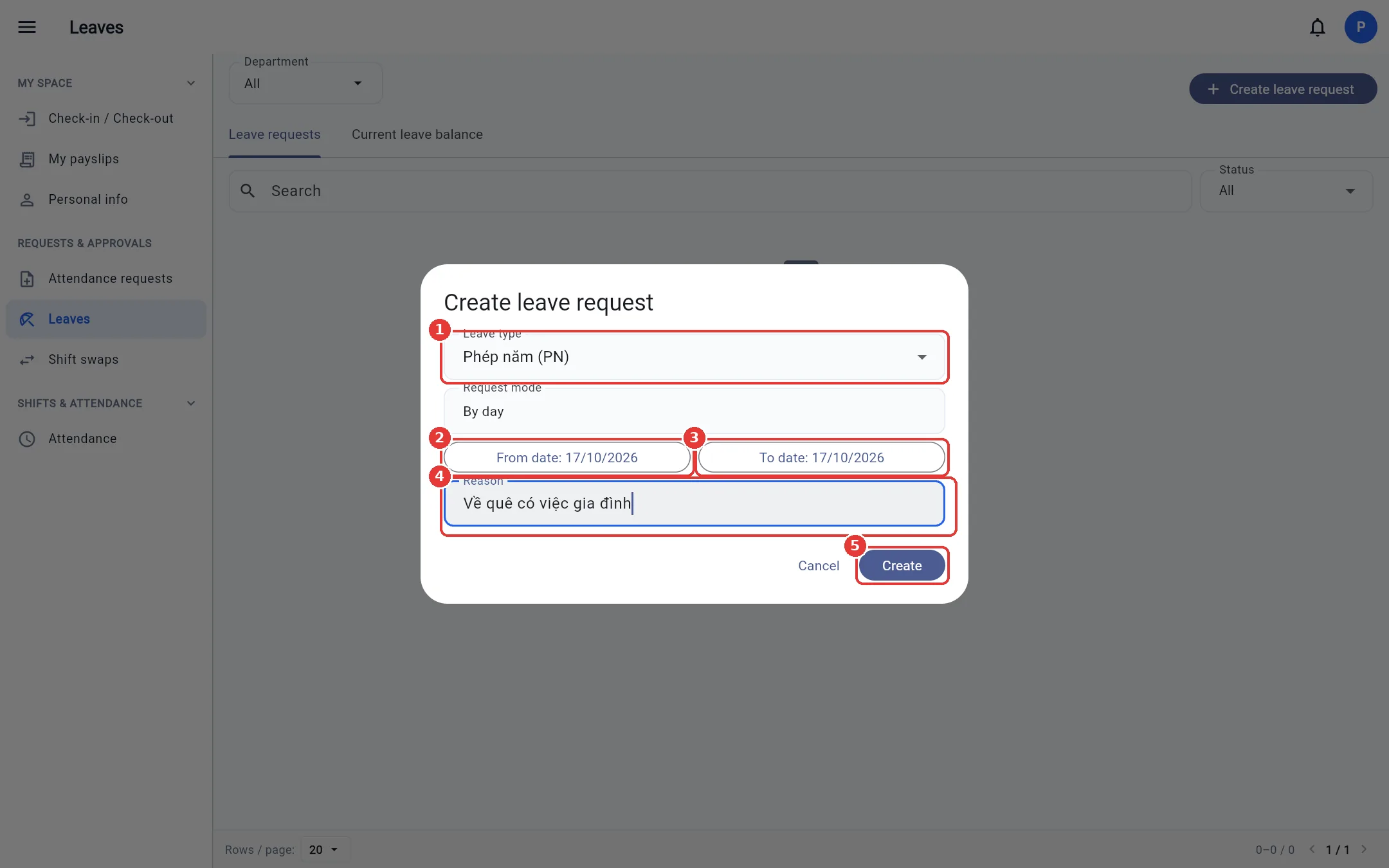The height and width of the screenshot is (868, 1389).
Task: Click the My payslips receipt icon
Action: 27,159
